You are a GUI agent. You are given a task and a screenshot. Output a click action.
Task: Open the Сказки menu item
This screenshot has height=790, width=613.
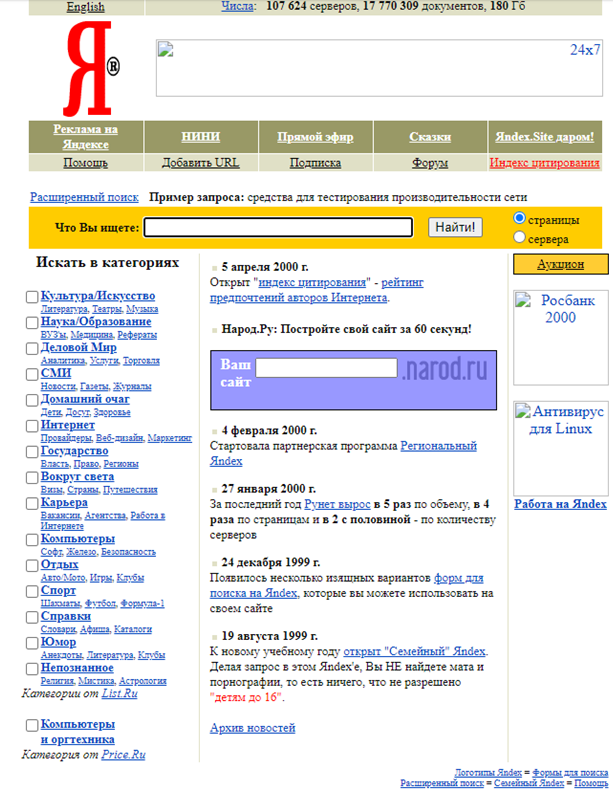click(x=430, y=137)
